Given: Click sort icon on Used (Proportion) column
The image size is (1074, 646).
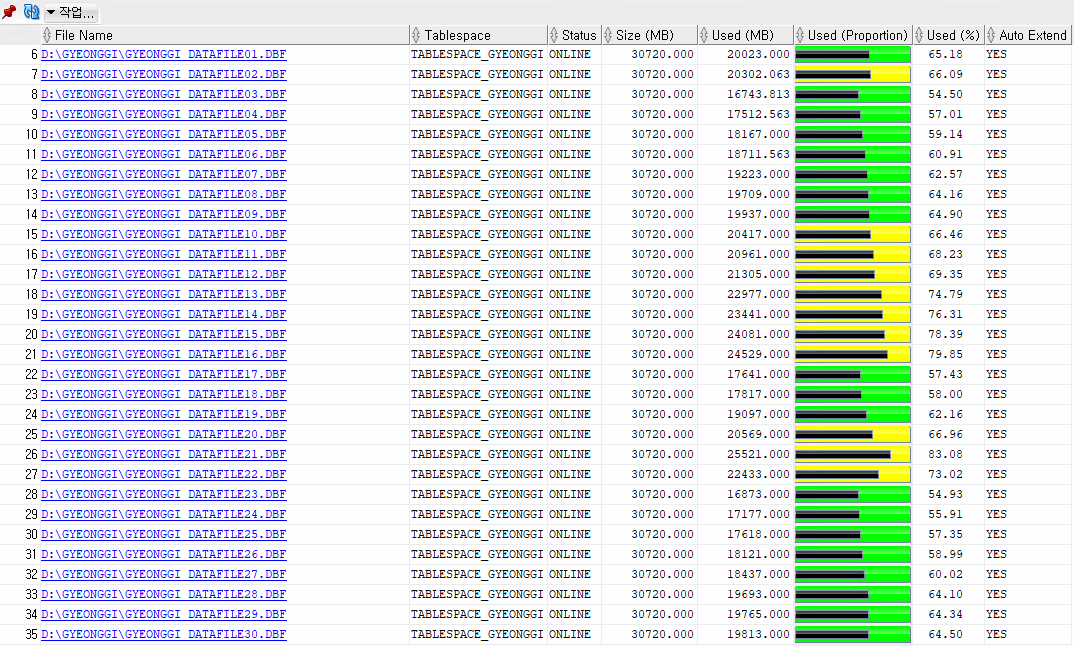Looking at the screenshot, I should coord(800,35).
